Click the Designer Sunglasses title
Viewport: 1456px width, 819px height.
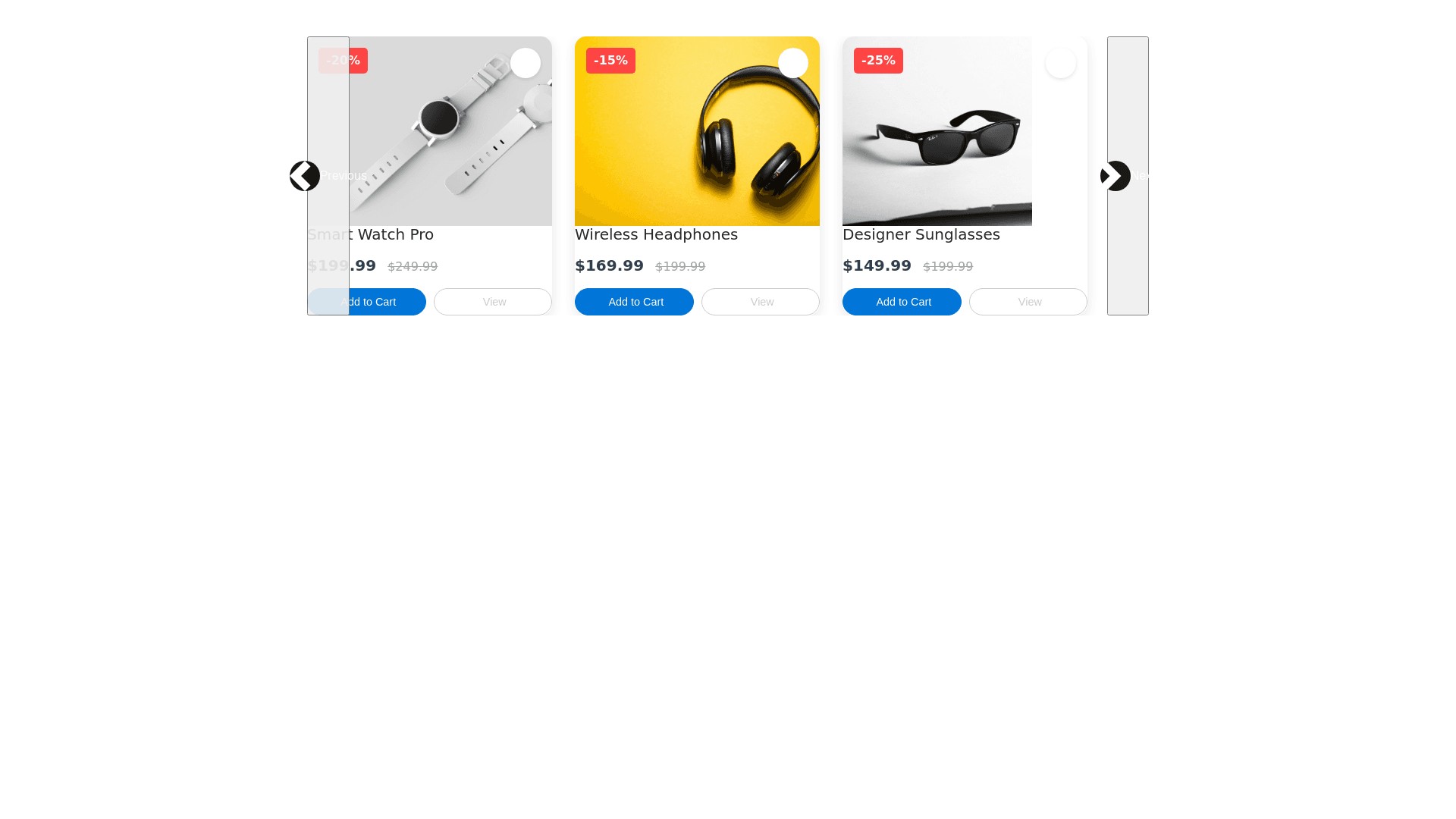[921, 234]
